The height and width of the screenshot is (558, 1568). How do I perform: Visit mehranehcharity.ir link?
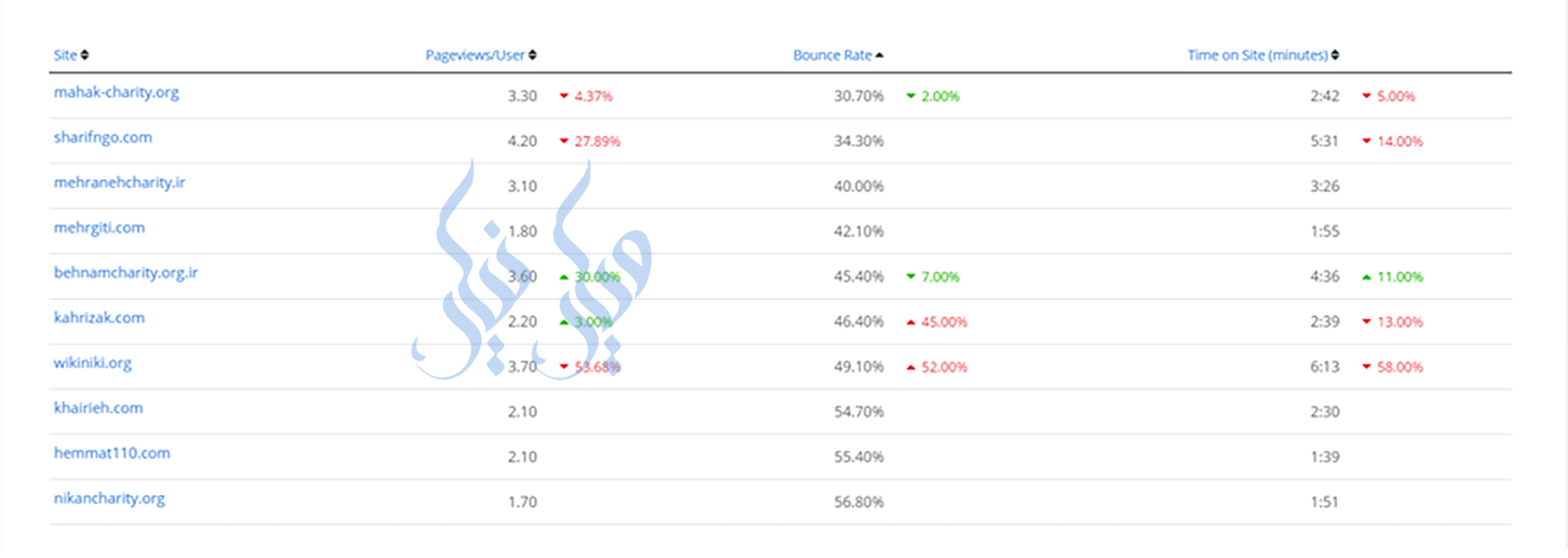pyautogui.click(x=120, y=182)
